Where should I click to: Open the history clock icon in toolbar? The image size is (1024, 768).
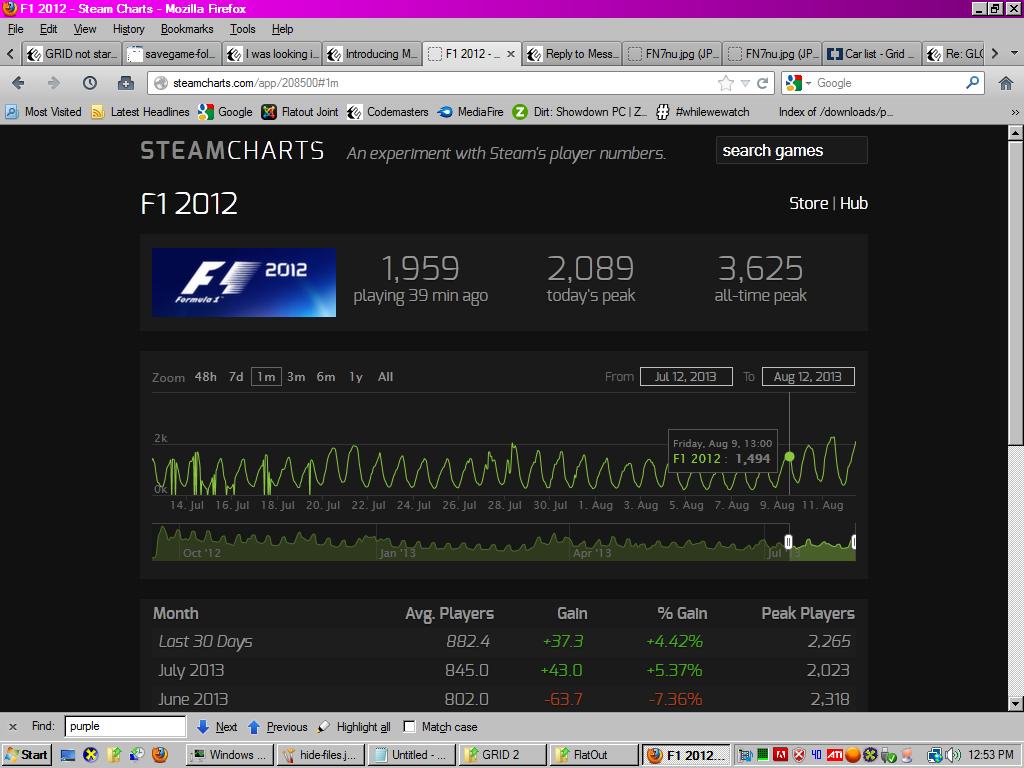tap(89, 83)
